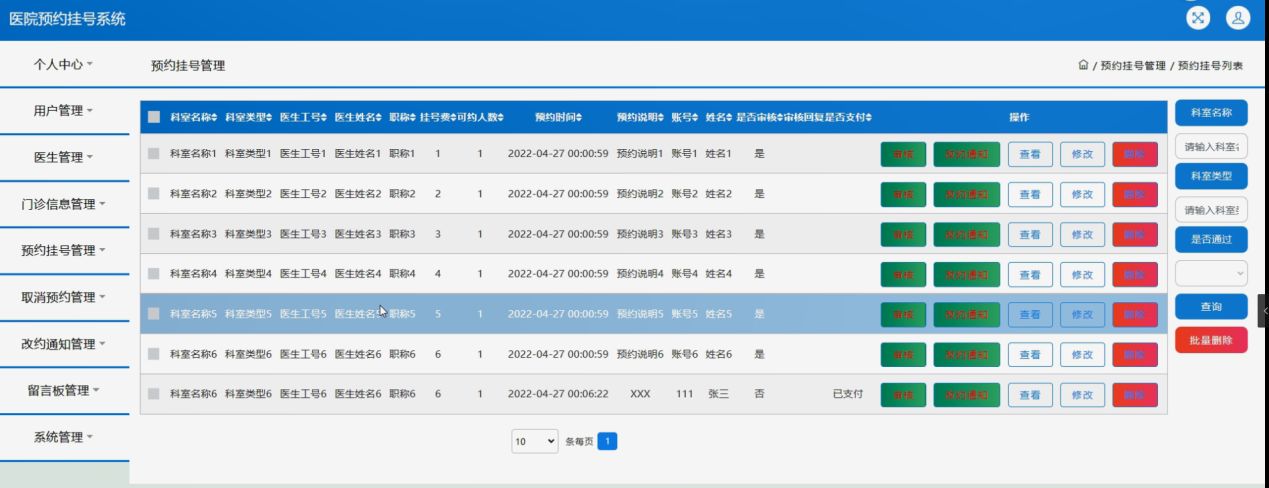Expand the 个人中心 sidebar menu

(x=64, y=64)
